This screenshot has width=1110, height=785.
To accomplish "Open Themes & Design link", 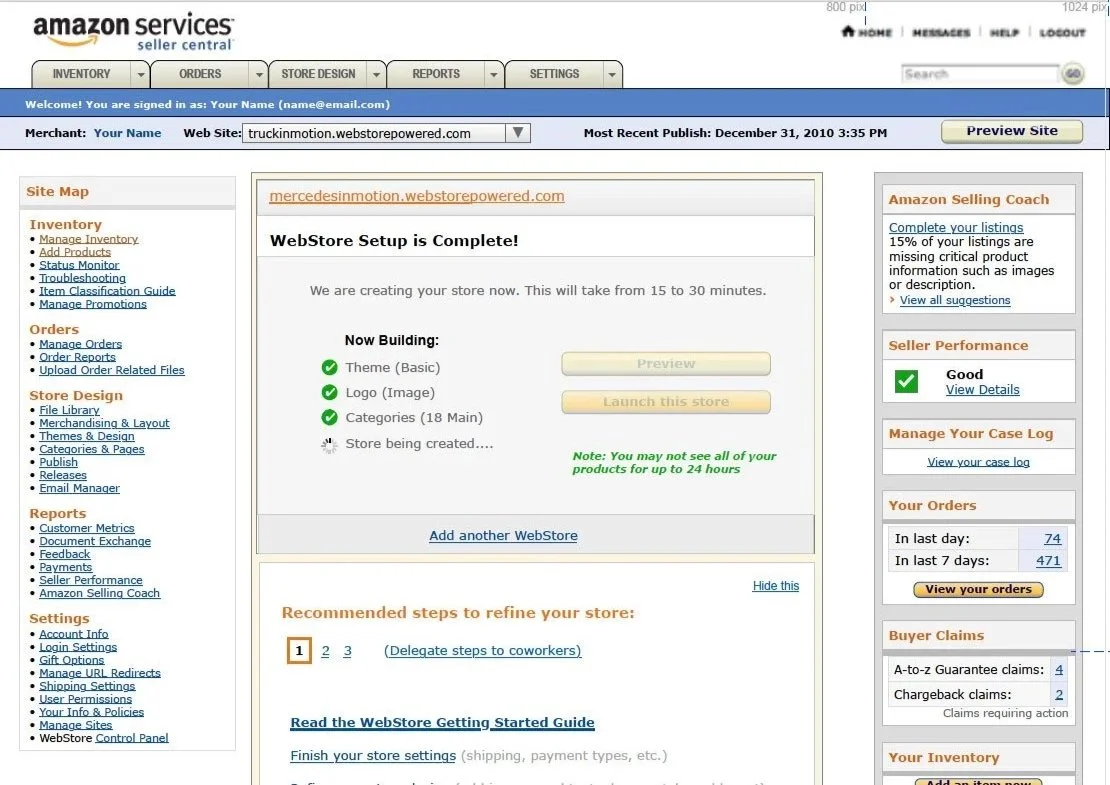I will tap(86, 436).
